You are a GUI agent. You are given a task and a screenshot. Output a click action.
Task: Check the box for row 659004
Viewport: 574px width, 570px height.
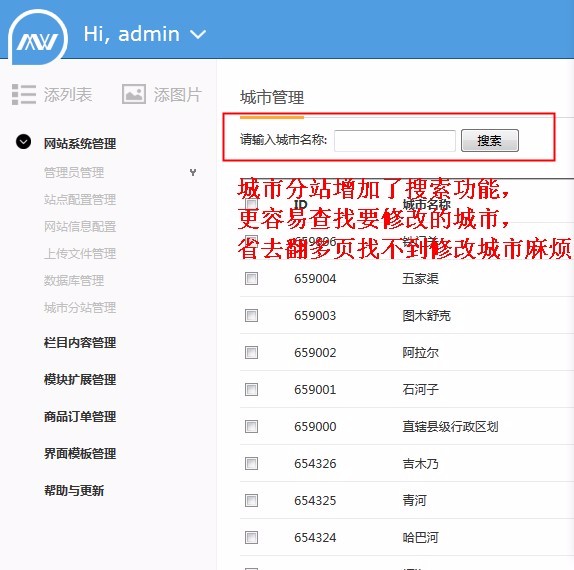(x=251, y=279)
